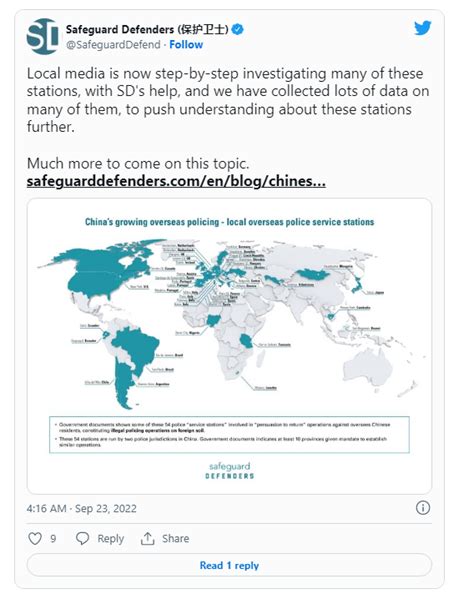Click the like count number 9
The width and height of the screenshot is (474, 594).
53,539
